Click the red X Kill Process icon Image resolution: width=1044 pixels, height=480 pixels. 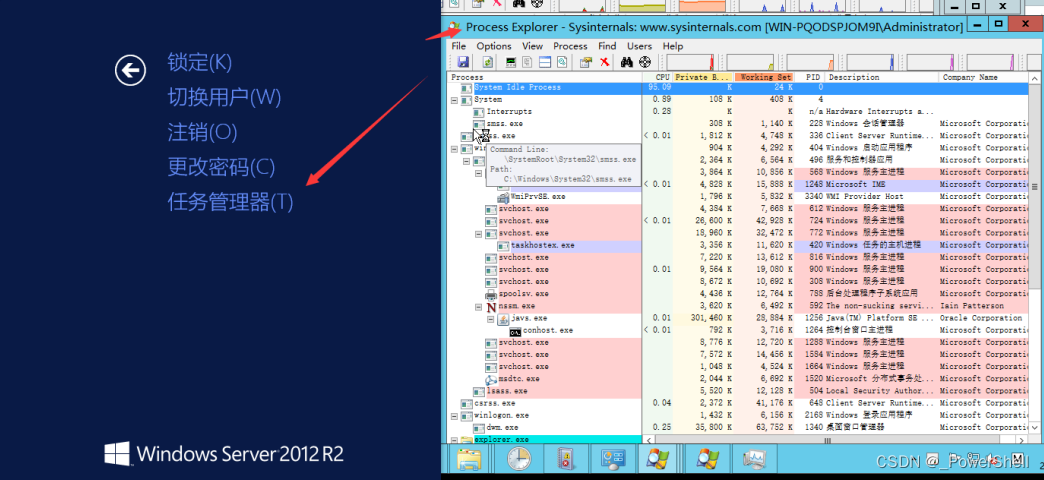[605, 62]
